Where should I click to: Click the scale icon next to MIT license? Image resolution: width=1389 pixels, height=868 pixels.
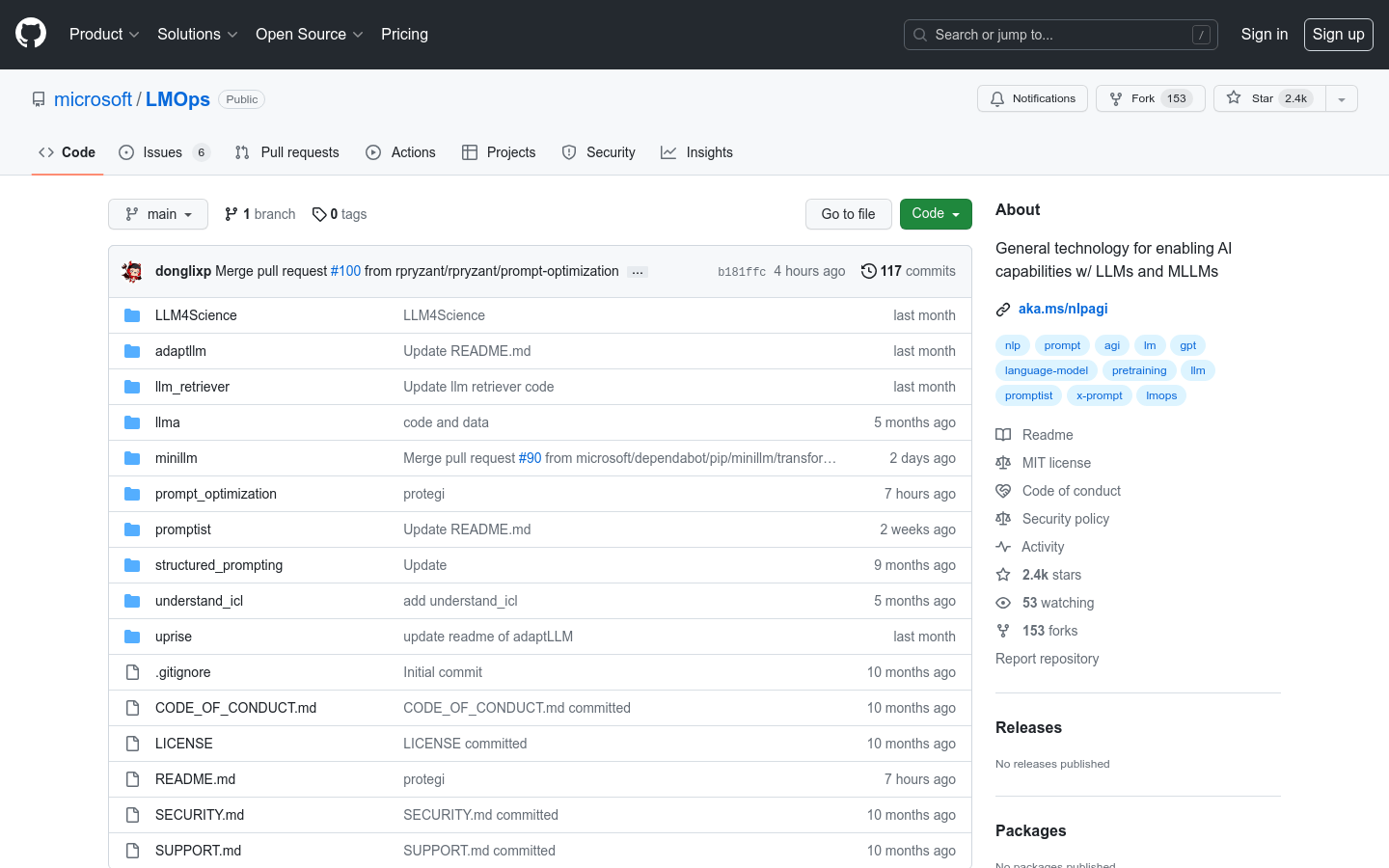click(1003, 463)
